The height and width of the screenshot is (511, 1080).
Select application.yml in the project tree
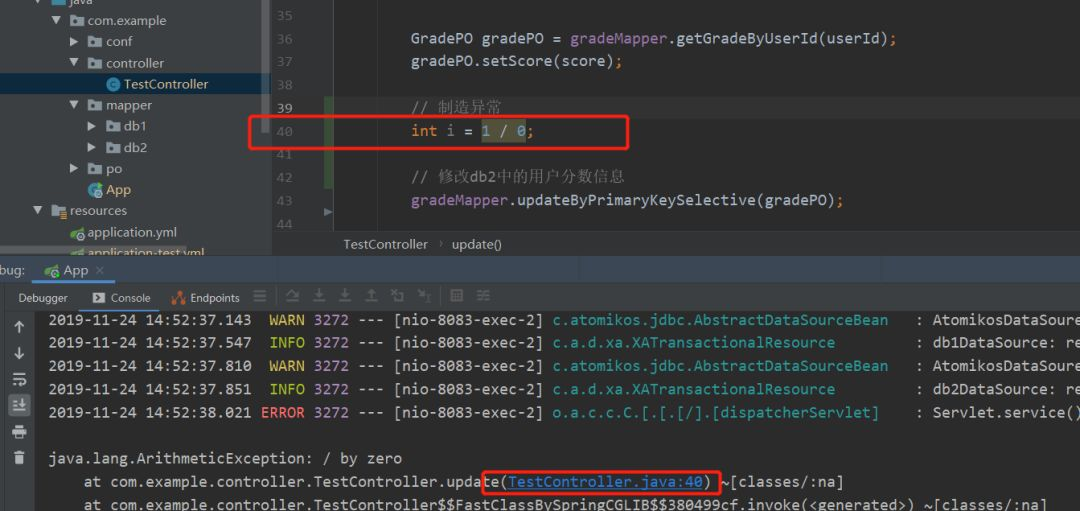[131, 233]
